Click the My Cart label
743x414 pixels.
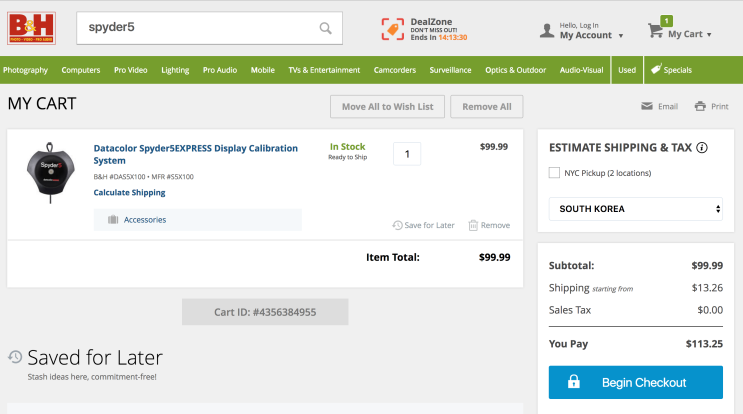pyautogui.click(x=685, y=34)
